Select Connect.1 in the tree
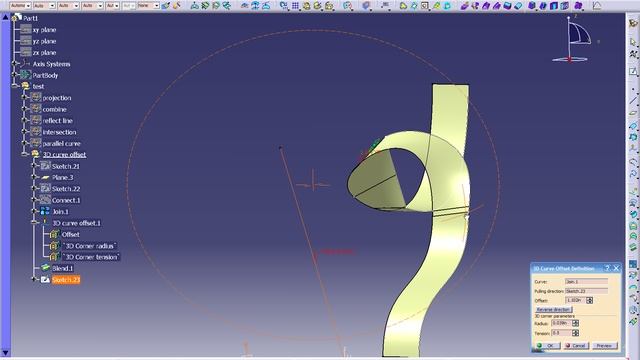640x360 pixels. point(66,200)
